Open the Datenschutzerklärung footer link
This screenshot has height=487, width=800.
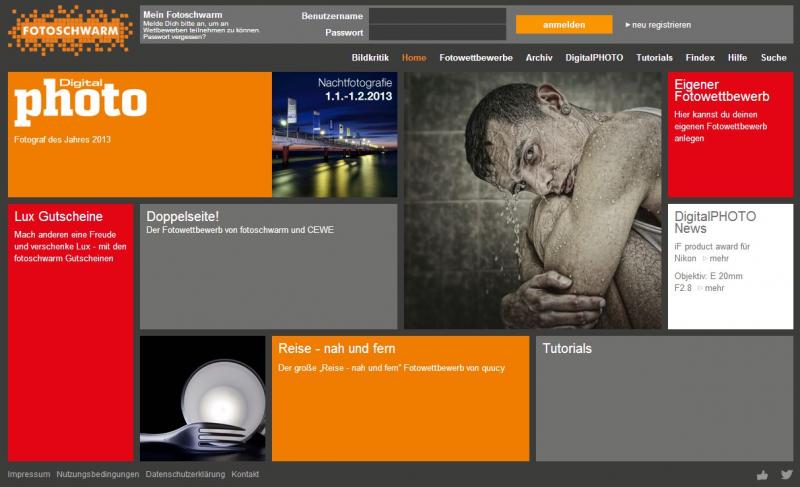pyautogui.click(x=185, y=474)
